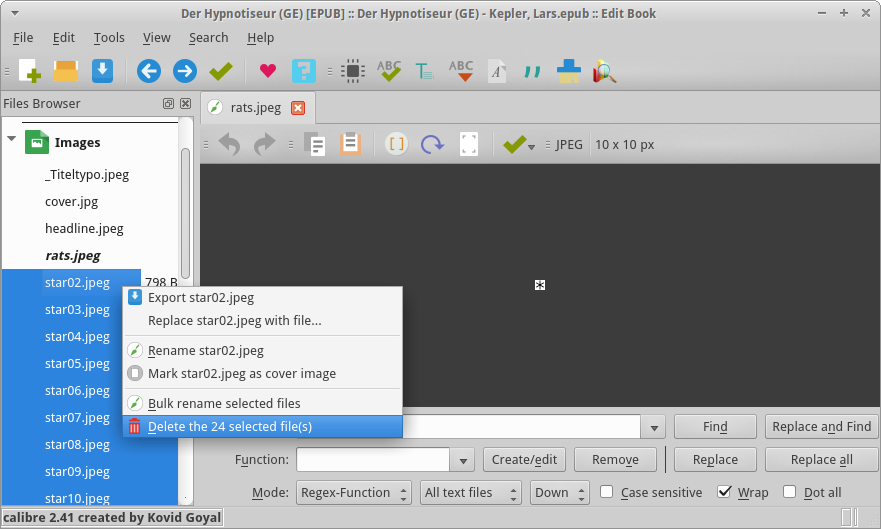The height and width of the screenshot is (529, 881).
Task: Choose Replace star02.jpeg with file
Action: tap(262, 321)
